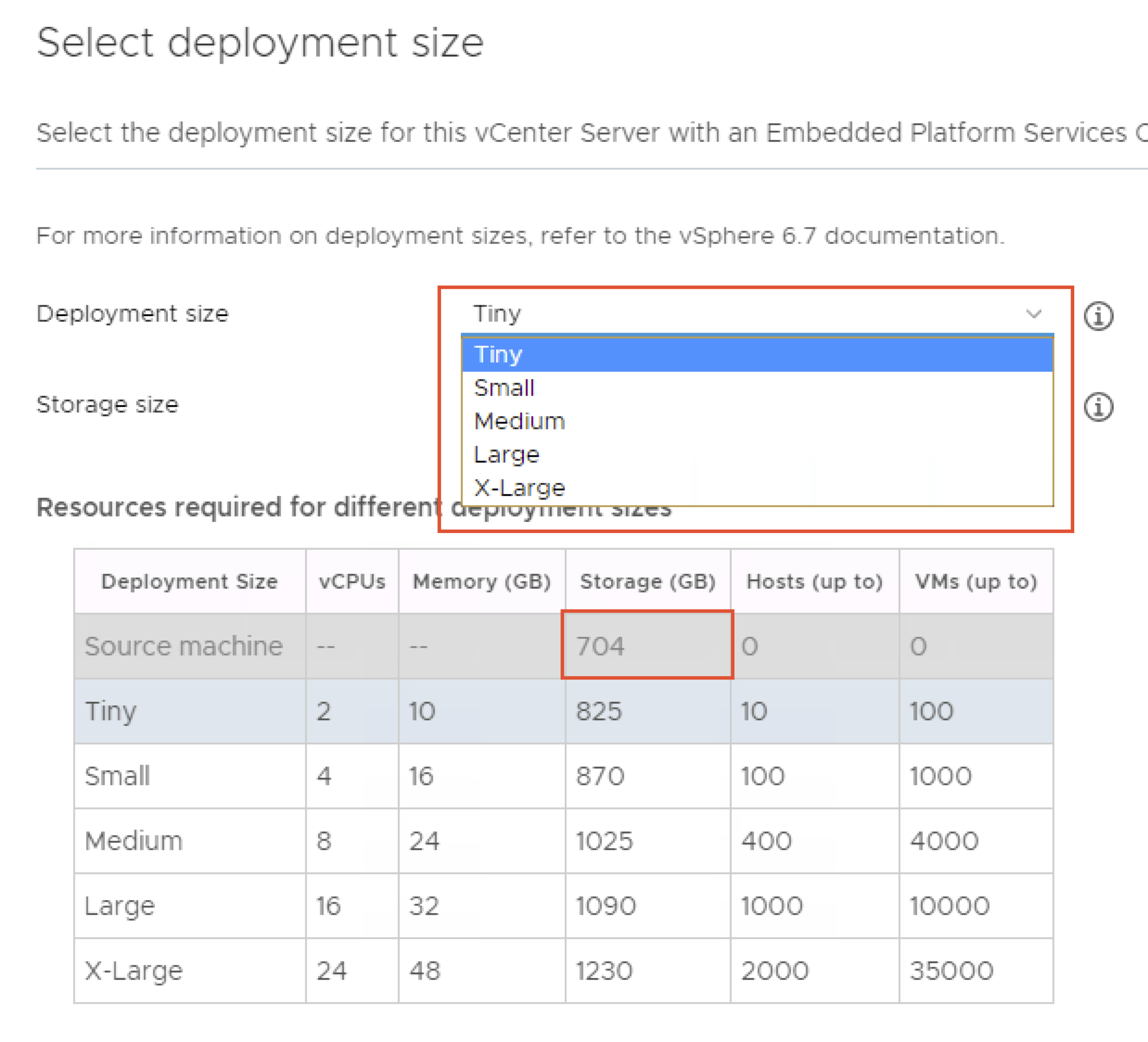Click the vCPUs column header
The width and height of the screenshot is (1148, 1042).
point(352,581)
